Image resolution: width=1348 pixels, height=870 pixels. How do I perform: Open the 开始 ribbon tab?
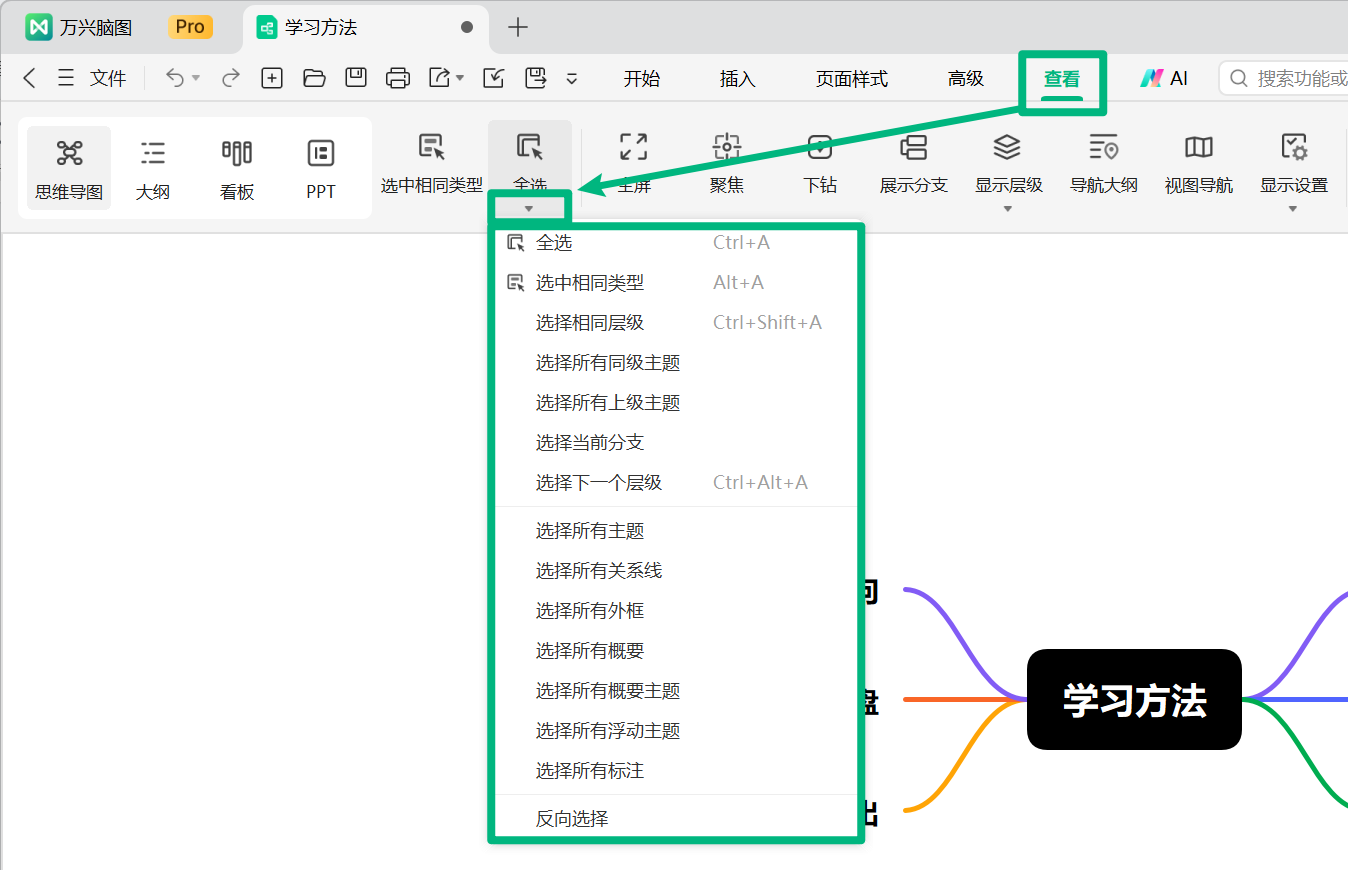point(642,79)
